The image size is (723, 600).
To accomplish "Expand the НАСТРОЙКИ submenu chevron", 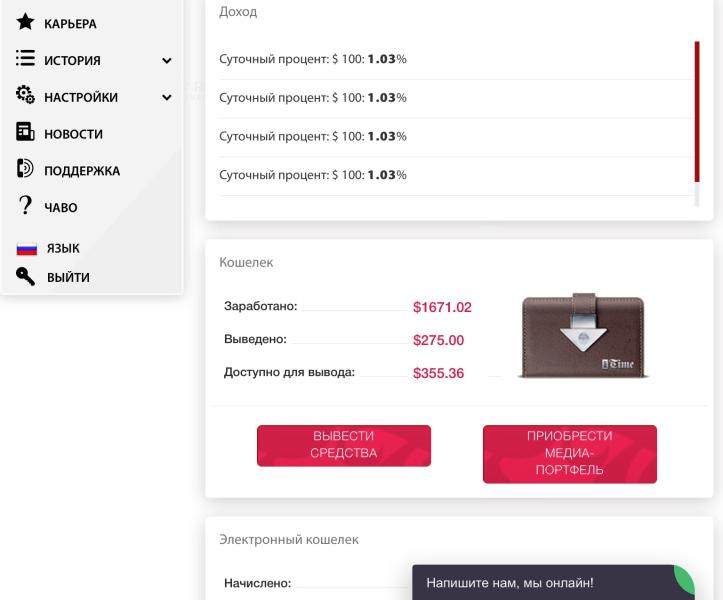I will [167, 97].
